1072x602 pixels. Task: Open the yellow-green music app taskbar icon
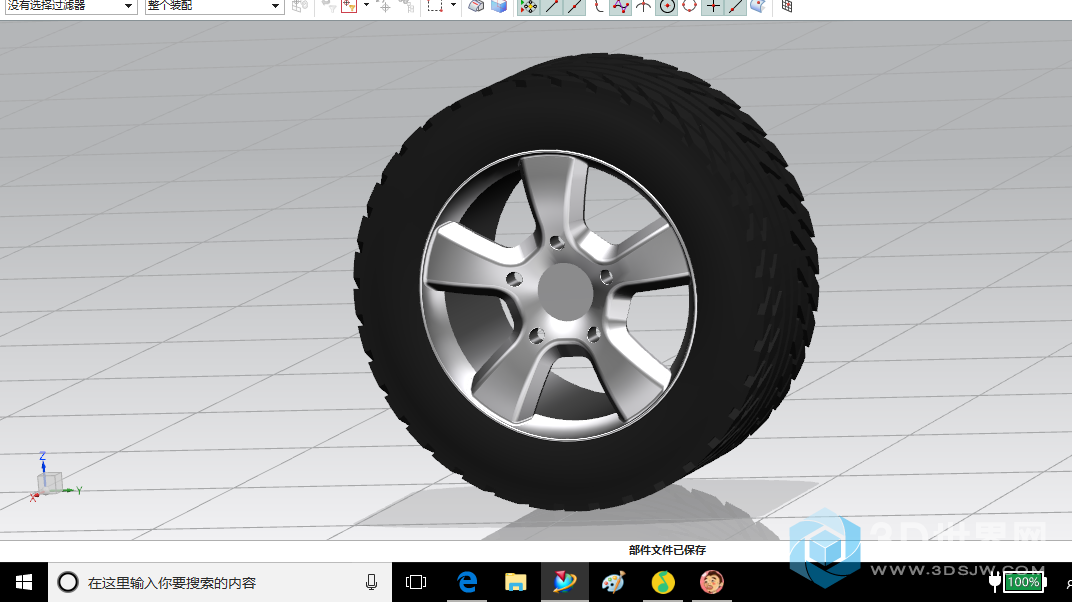[x=662, y=582]
